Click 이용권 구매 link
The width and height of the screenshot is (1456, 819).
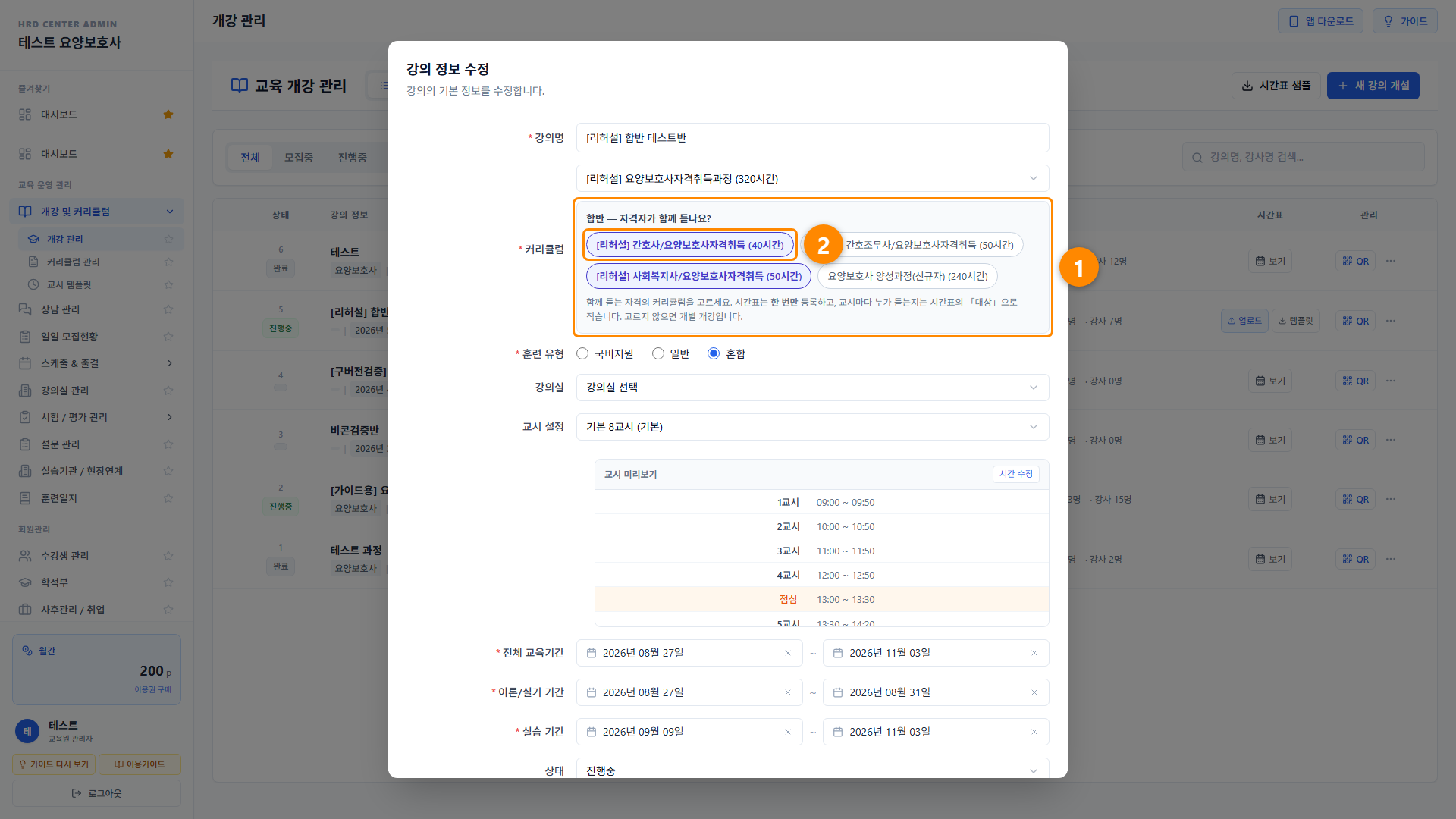pyautogui.click(x=152, y=689)
